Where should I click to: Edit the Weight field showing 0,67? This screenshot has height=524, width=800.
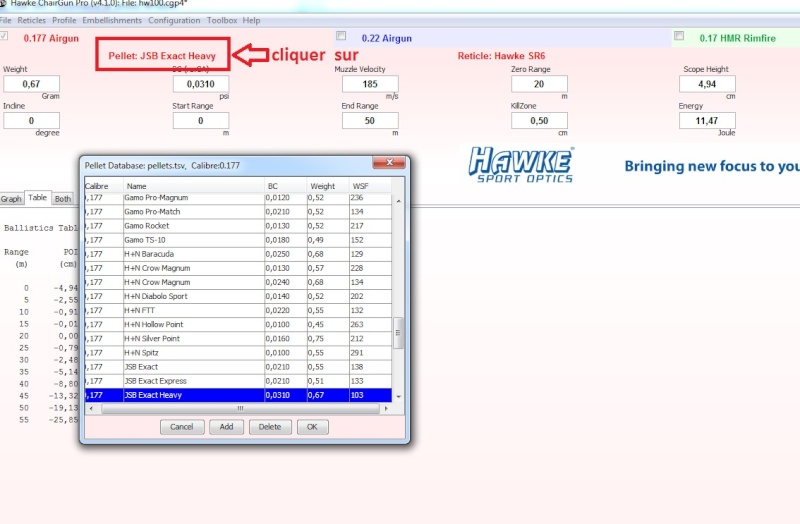point(31,84)
